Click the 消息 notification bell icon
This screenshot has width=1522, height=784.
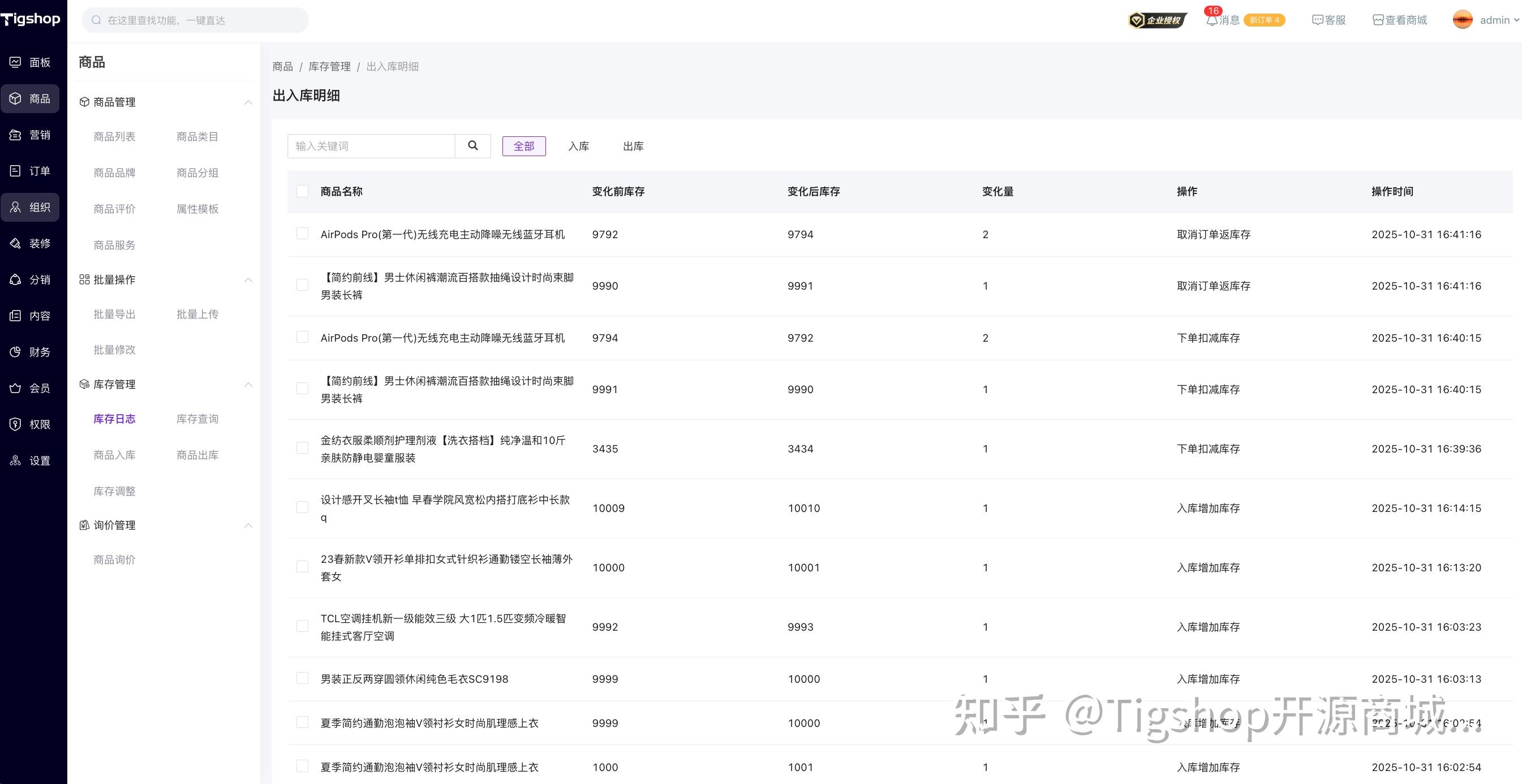coord(1213,19)
